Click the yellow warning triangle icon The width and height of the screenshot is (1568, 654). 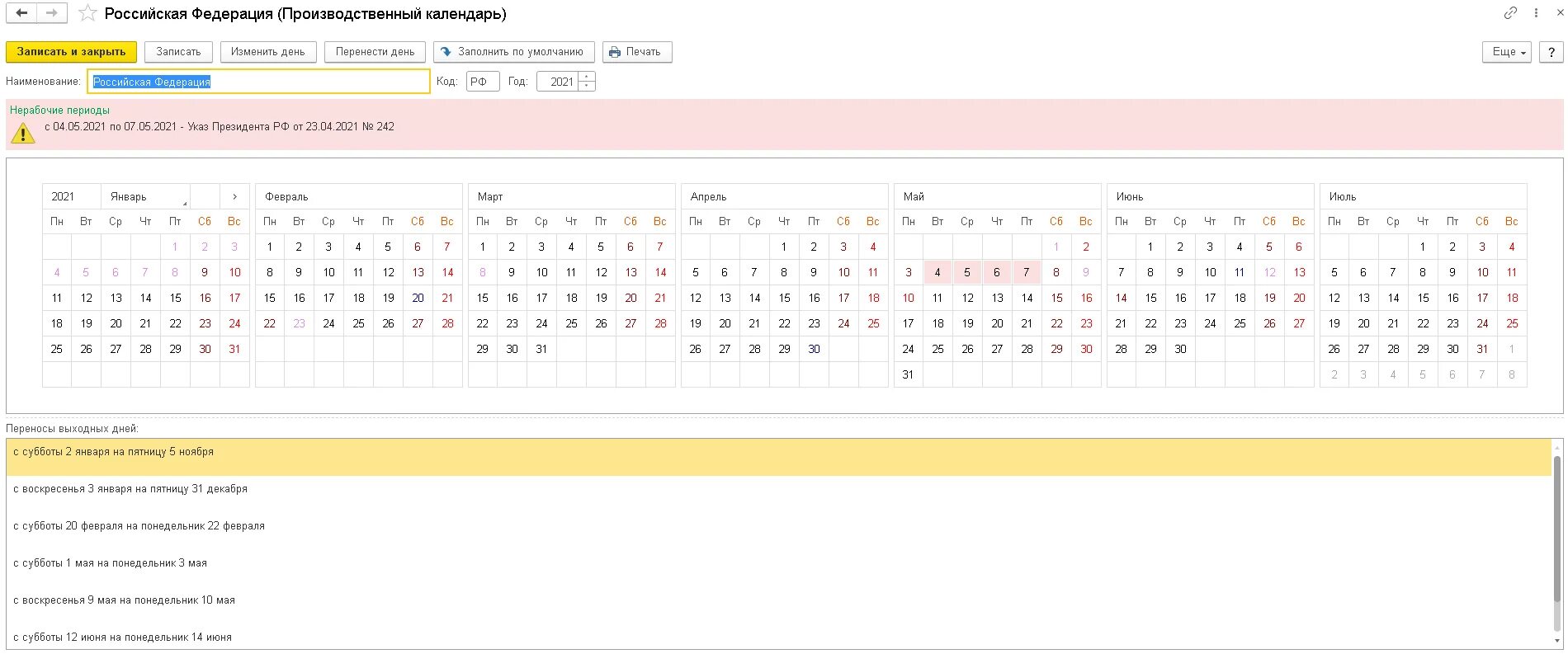coord(23,133)
